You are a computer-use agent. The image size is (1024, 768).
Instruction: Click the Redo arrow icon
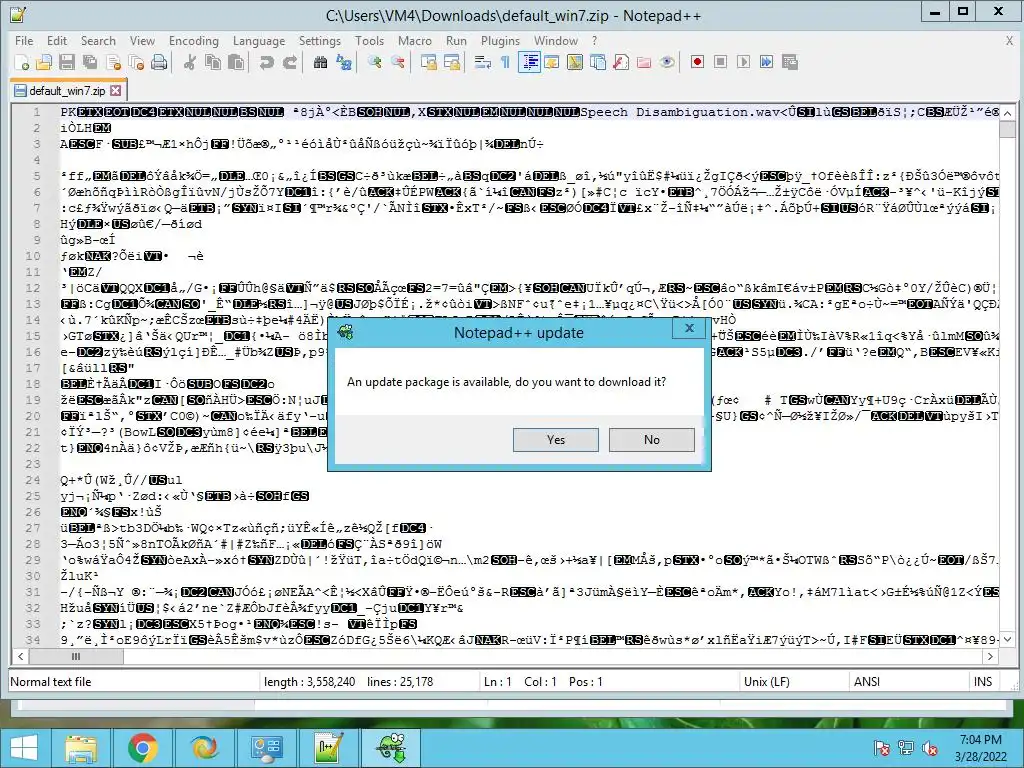tap(289, 62)
